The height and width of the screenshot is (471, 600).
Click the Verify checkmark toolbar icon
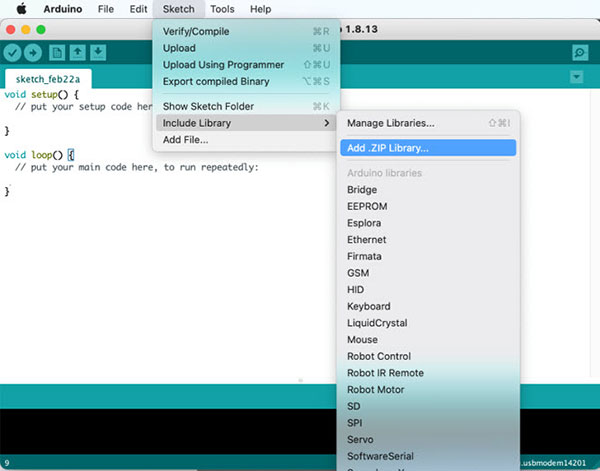13,52
